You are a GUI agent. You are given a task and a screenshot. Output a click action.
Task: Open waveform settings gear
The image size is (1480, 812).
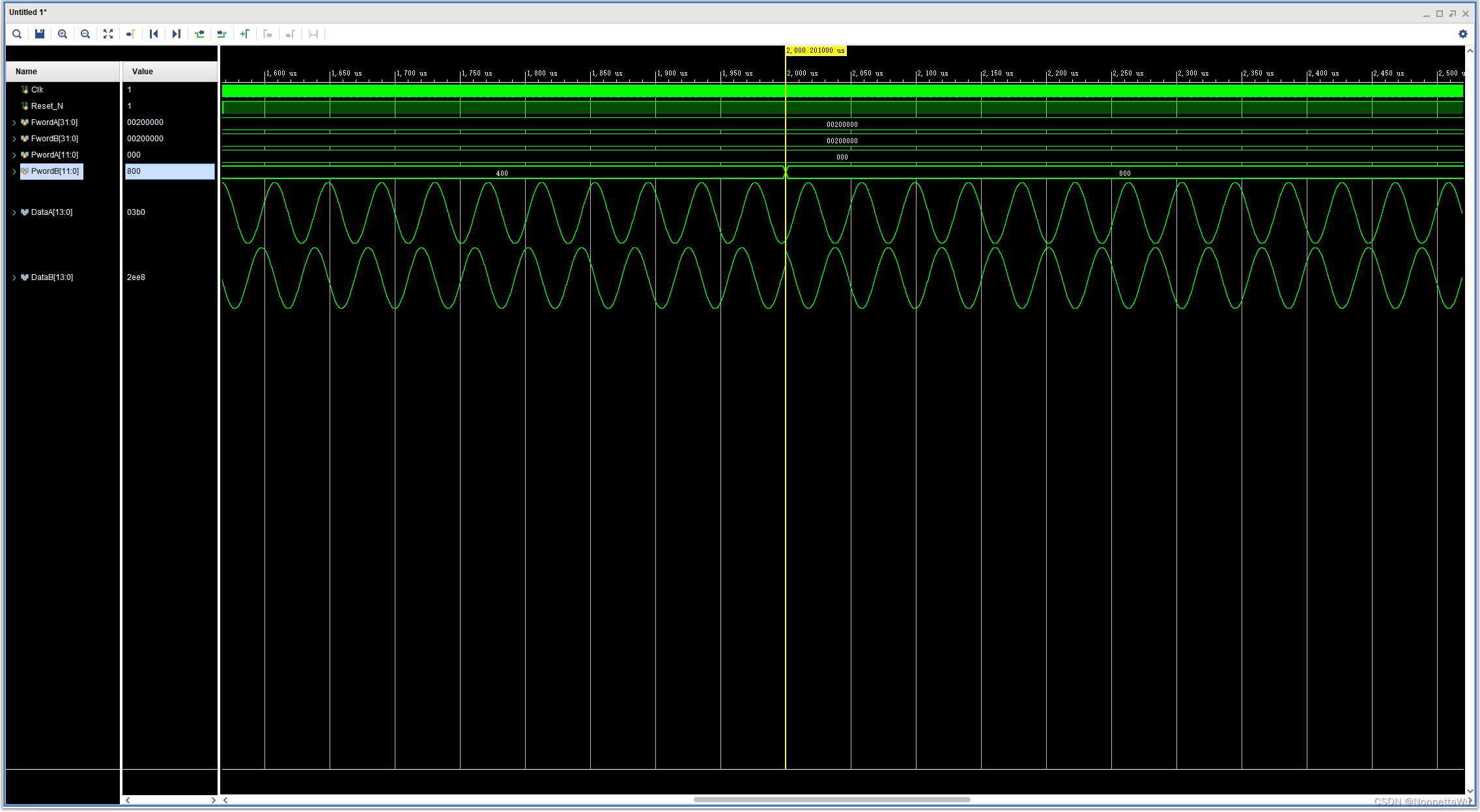pos(1462,34)
